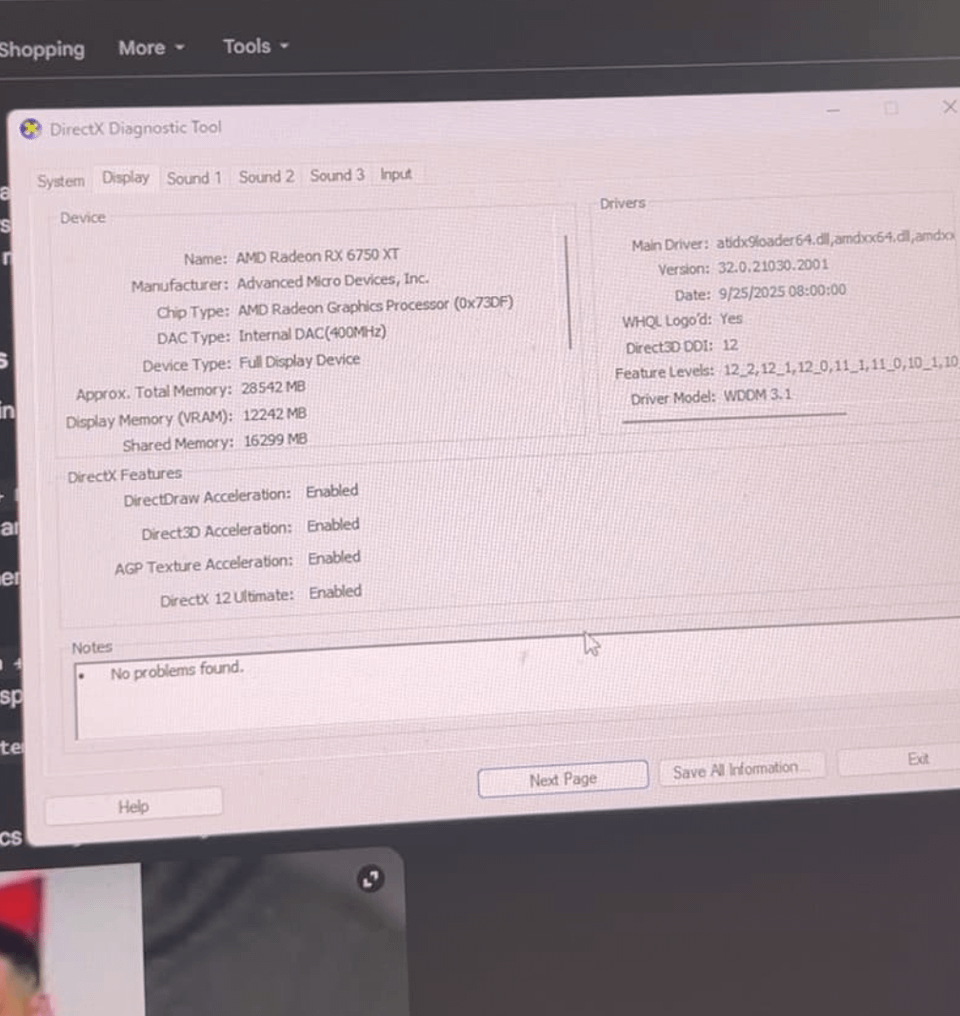Click the Help button
Screen dimensions: 960x1016
pos(133,807)
